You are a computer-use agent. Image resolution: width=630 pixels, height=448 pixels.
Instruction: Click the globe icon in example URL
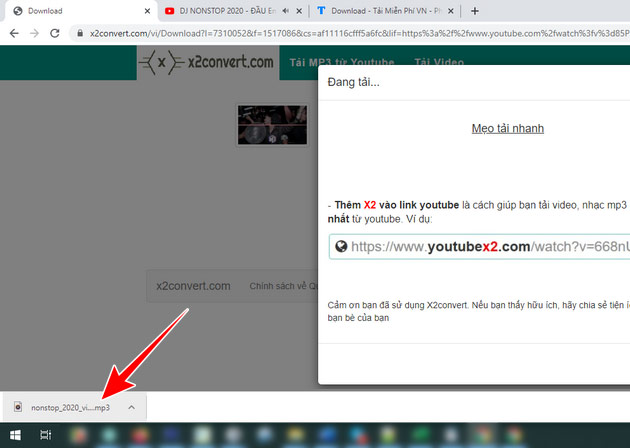click(x=341, y=246)
